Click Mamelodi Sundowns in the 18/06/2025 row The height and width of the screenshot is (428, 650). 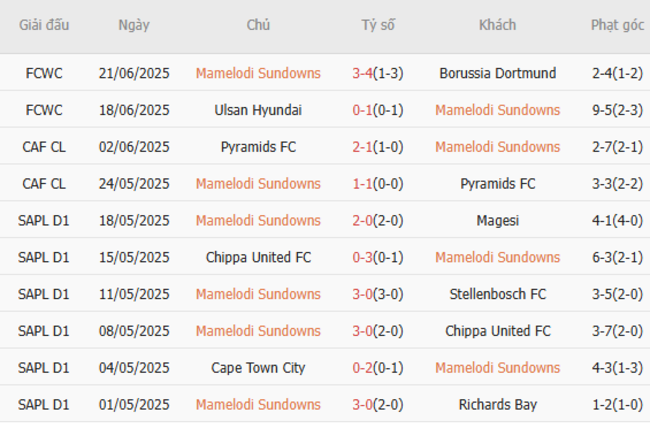coord(497,110)
